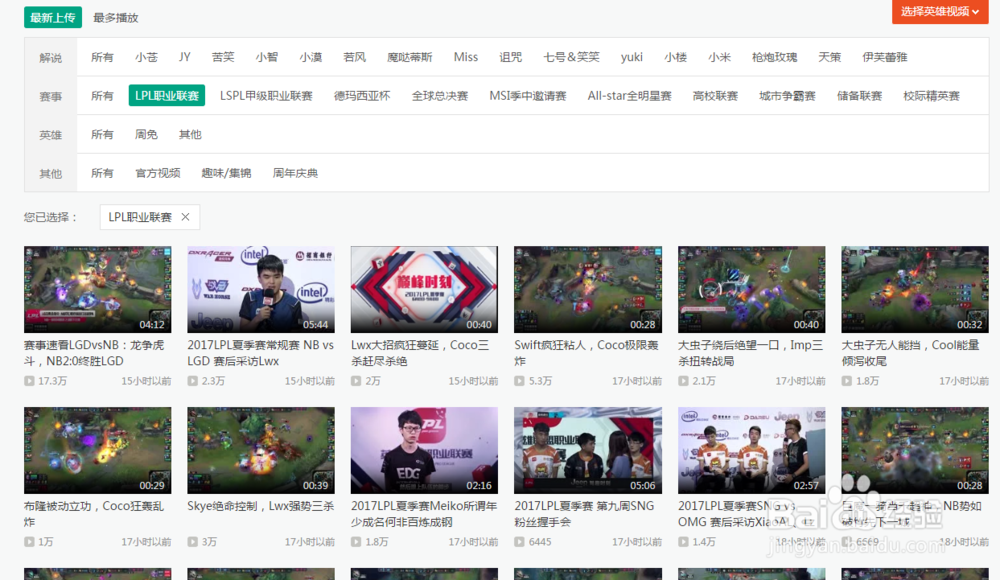The width and height of the screenshot is (1000, 580).
Task: Open title 赛事速看LGDvsNB：龙争虎斗
Action: [x=94, y=353]
